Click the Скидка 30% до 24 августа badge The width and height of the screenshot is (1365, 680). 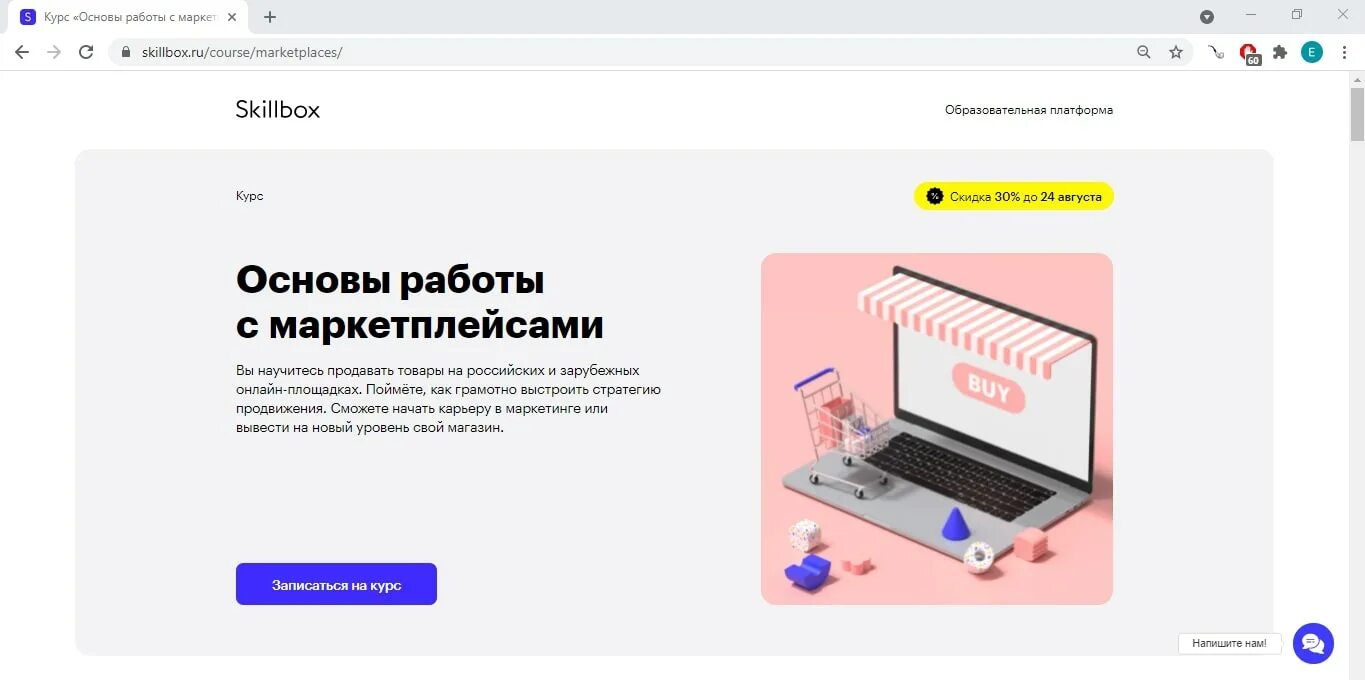[x=1014, y=196]
